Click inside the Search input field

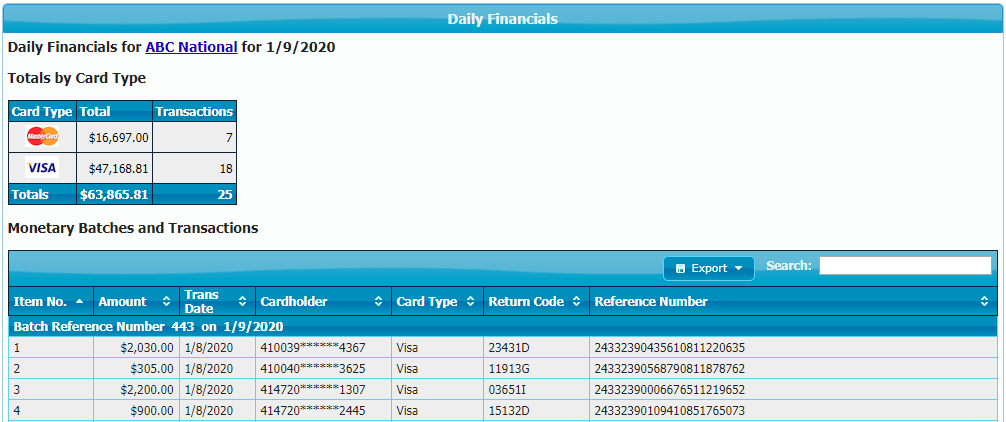click(905, 266)
